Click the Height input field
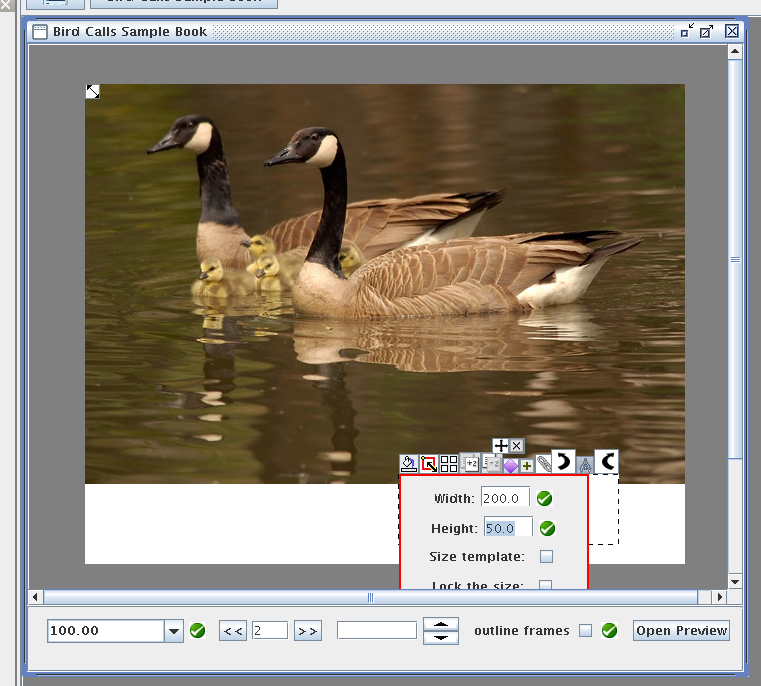This screenshot has width=761, height=686. (x=509, y=528)
